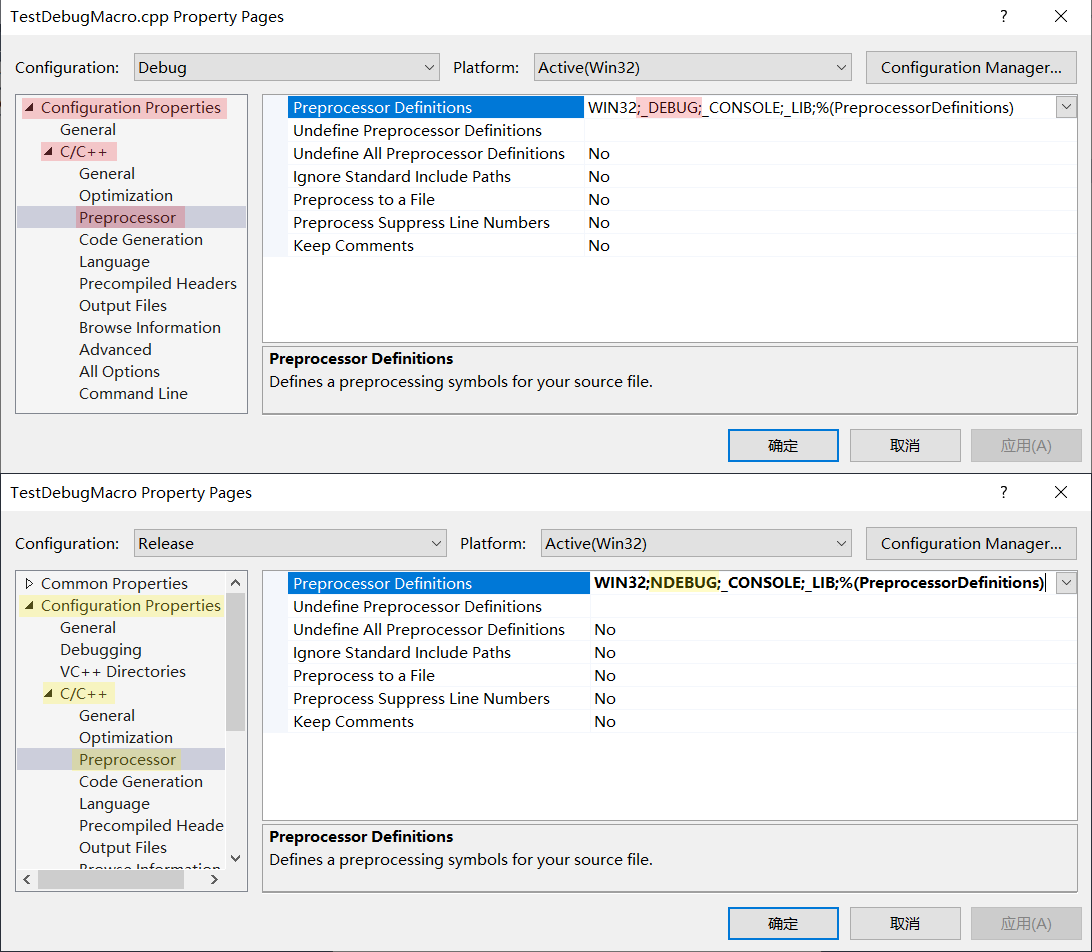Select Precompiled Headers in the tree
The width and height of the screenshot is (1092, 952).
coord(157,283)
